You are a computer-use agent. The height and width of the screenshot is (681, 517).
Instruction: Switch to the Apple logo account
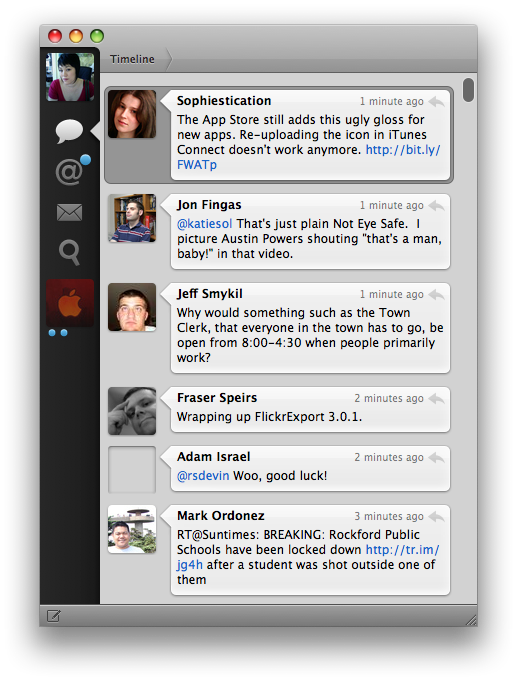point(70,303)
